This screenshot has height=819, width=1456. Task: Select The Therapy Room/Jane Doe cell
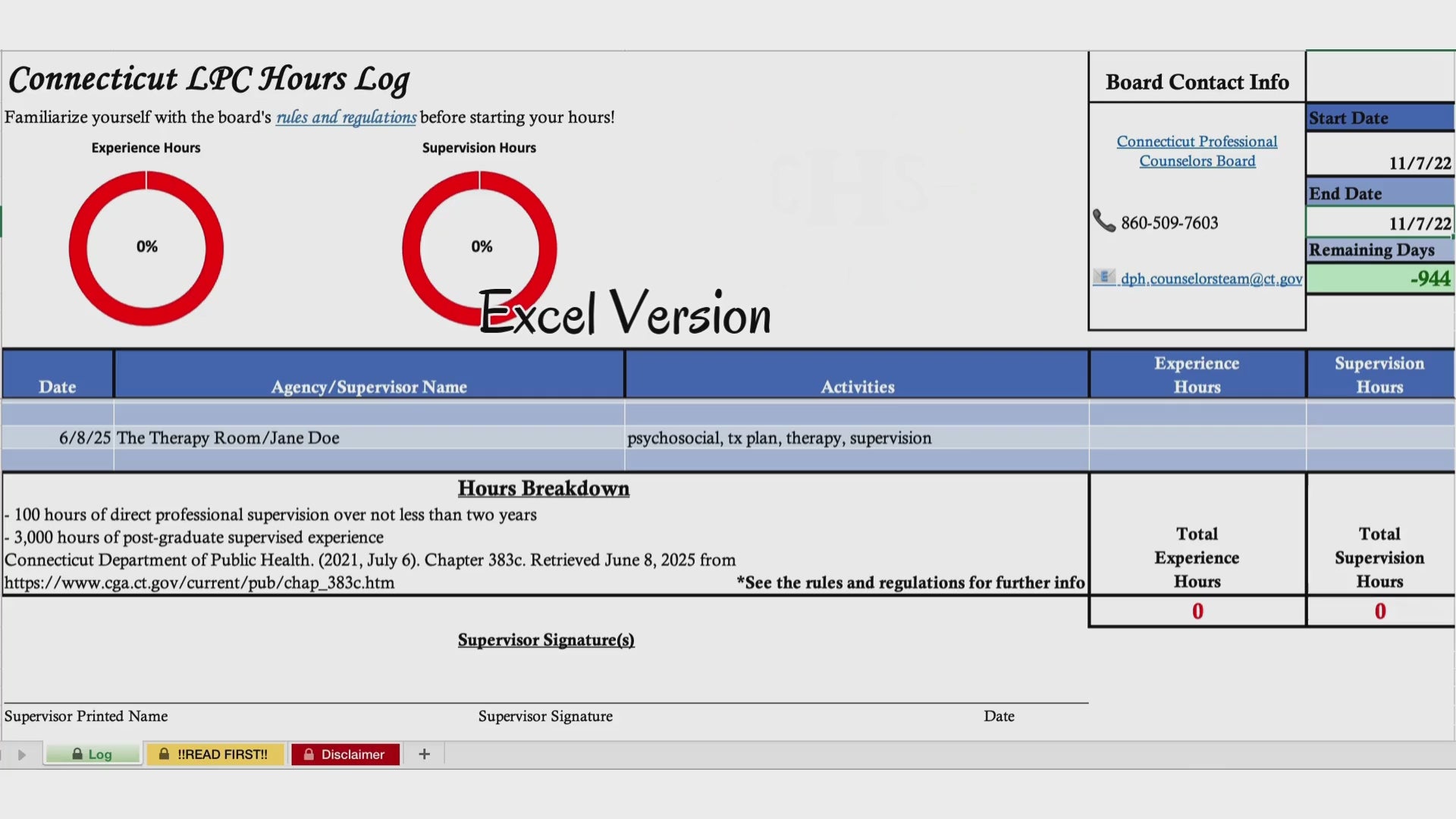coord(369,438)
